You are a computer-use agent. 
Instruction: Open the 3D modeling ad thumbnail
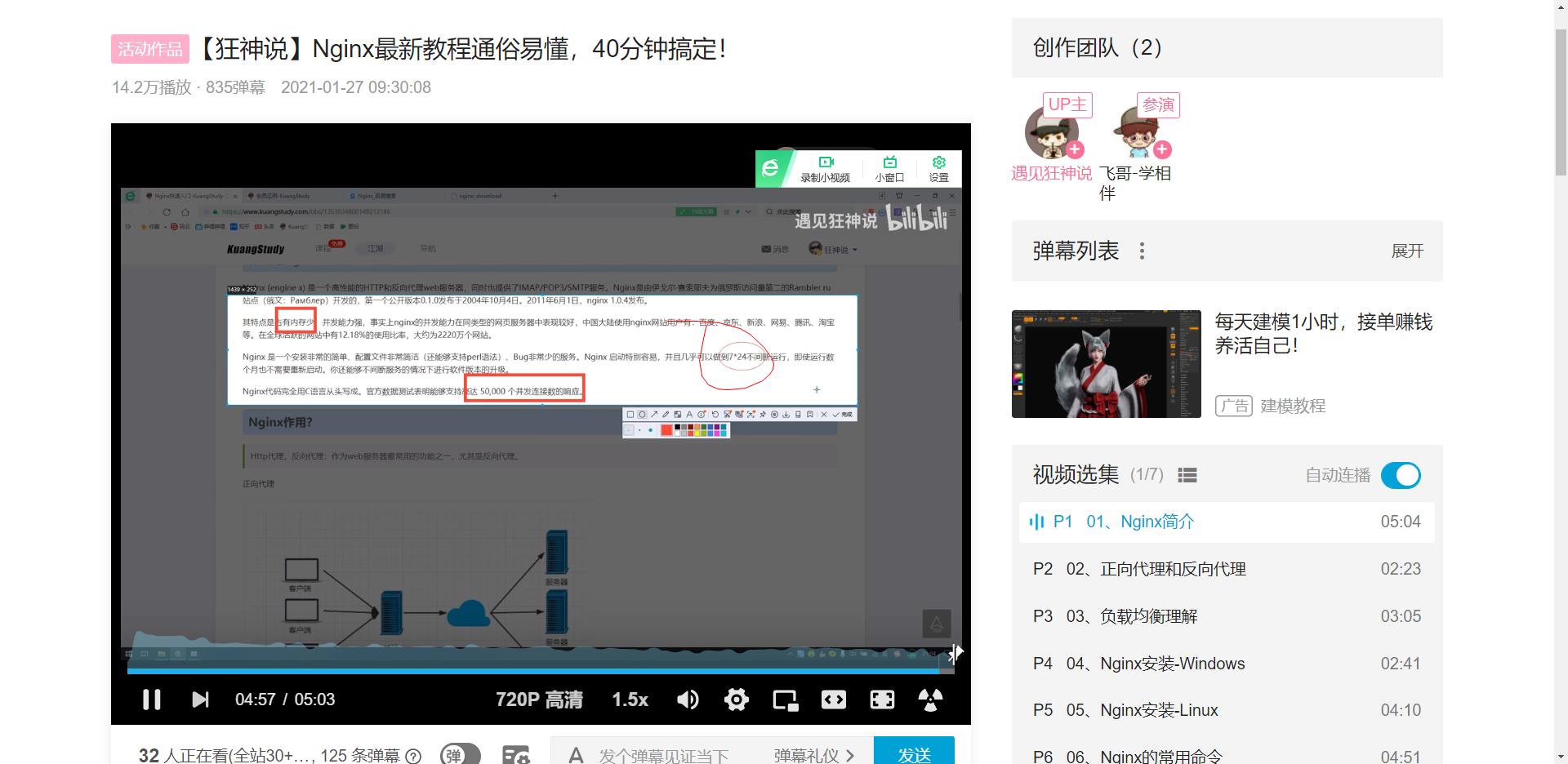(1107, 364)
